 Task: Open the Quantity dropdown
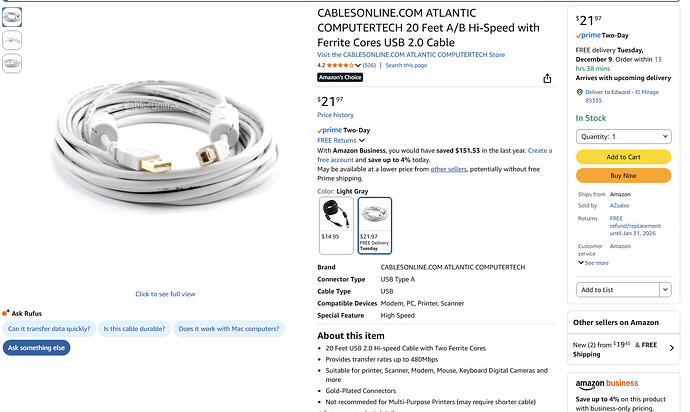click(x=623, y=136)
